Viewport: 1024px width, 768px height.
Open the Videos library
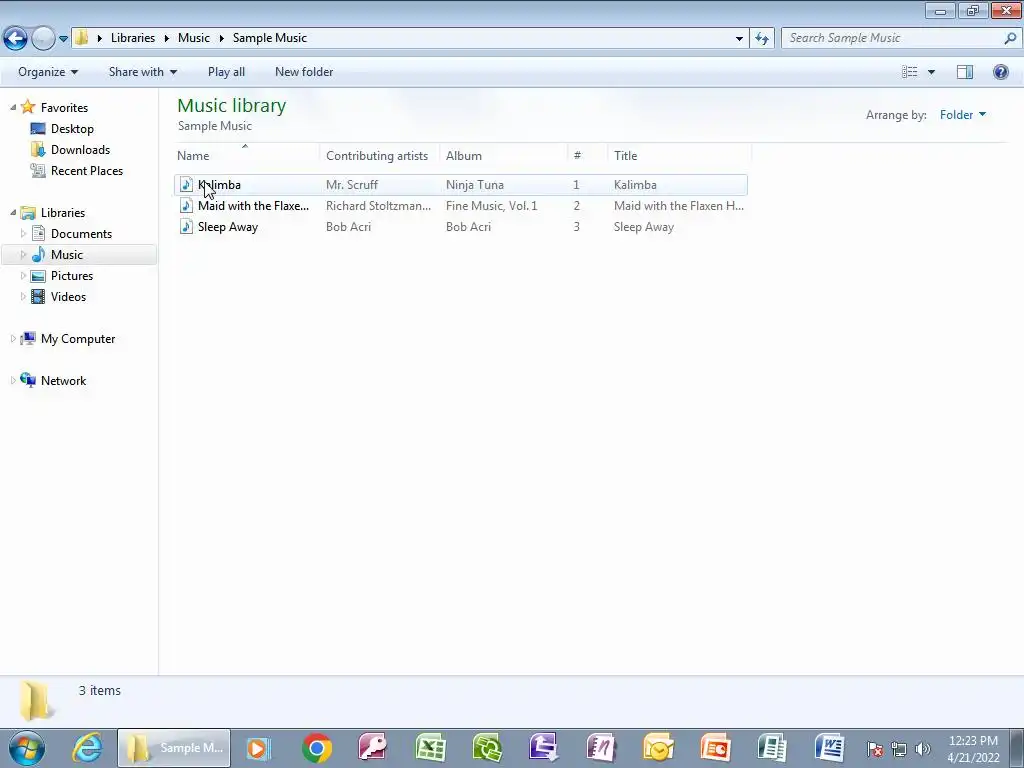tap(68, 296)
